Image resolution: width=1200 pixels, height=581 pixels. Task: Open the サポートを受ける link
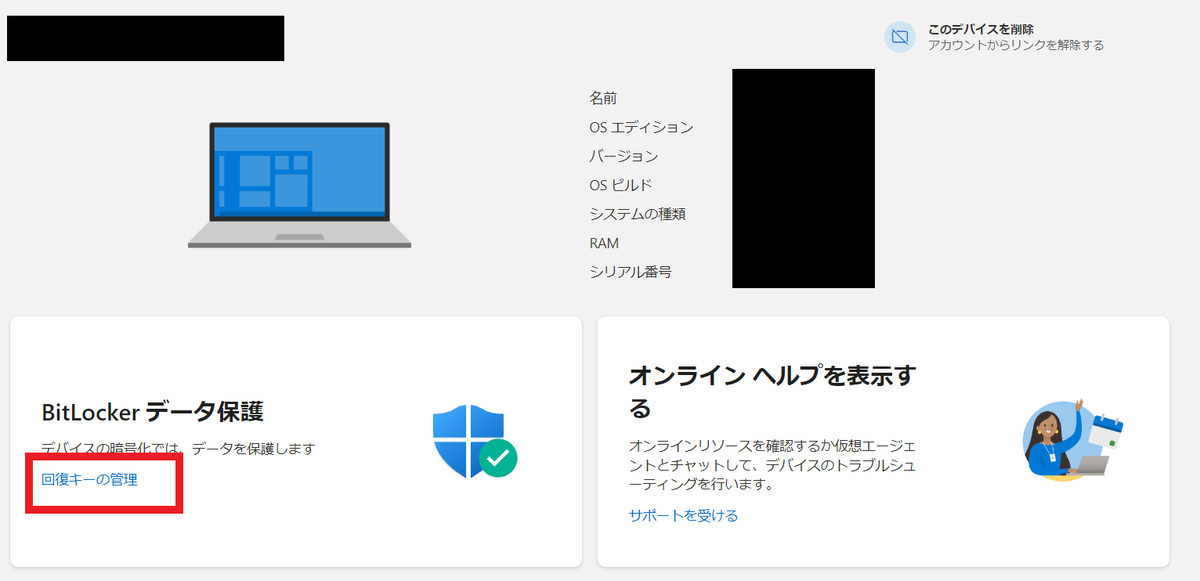click(x=683, y=515)
